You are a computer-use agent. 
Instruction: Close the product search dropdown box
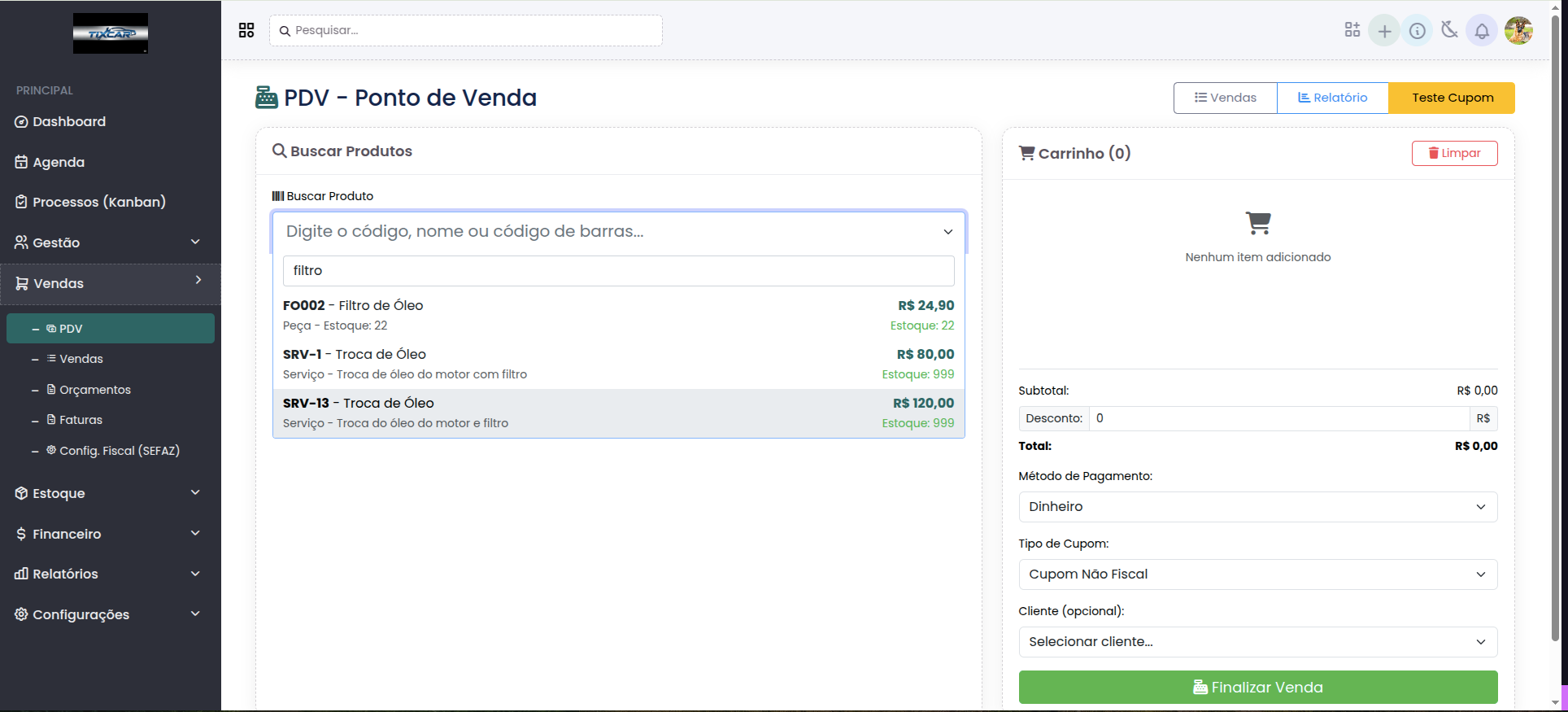click(x=619, y=232)
